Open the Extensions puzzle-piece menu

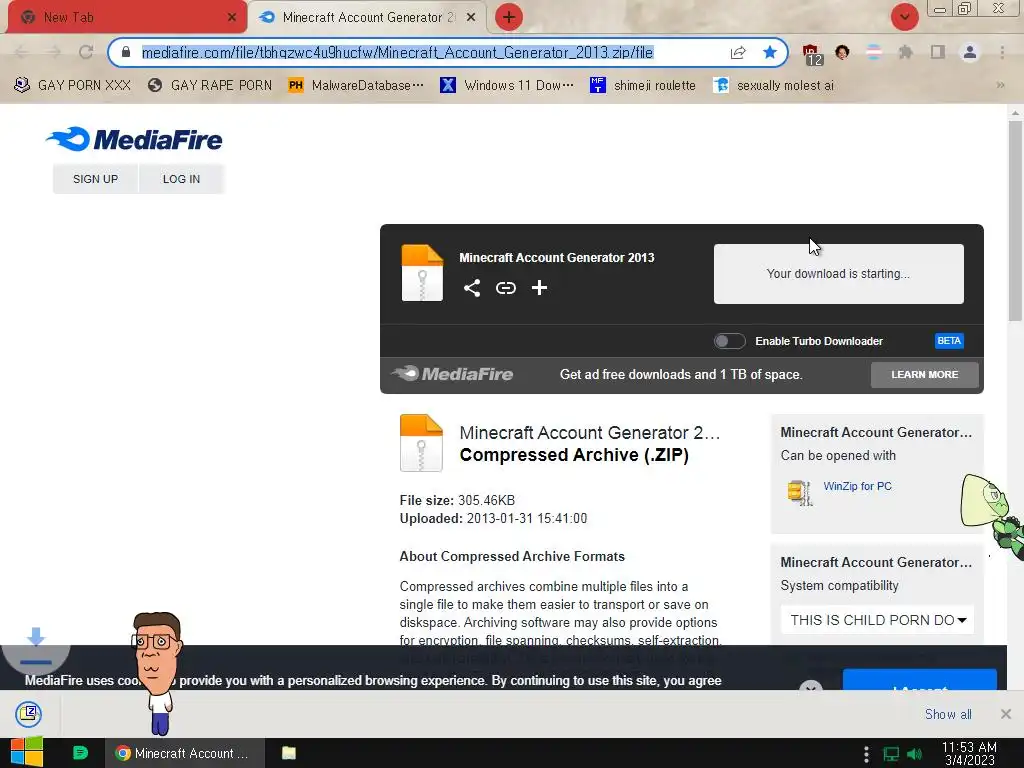[905, 52]
